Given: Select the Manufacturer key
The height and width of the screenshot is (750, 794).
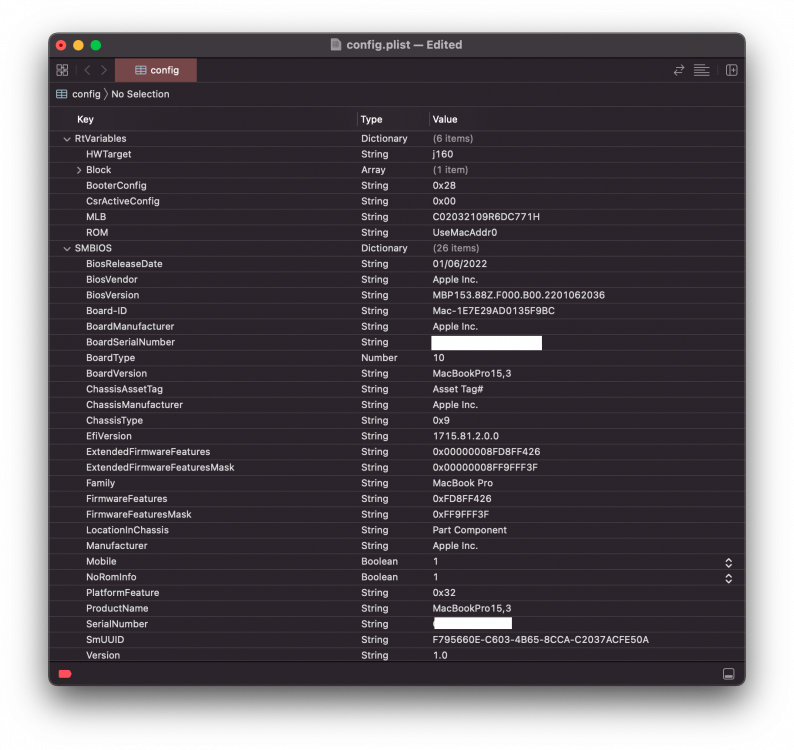Looking at the screenshot, I should point(116,546).
